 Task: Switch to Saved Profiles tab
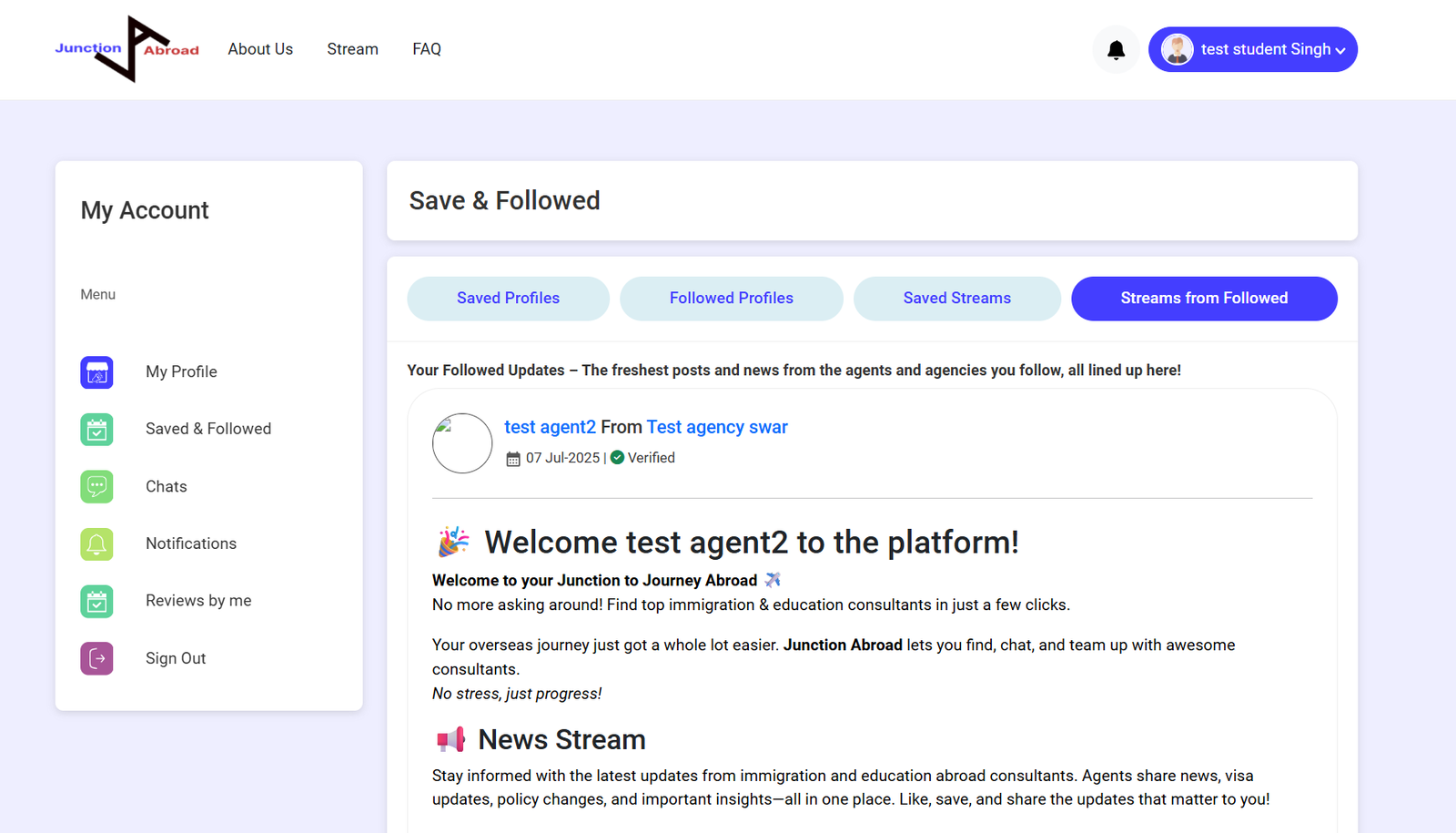(508, 299)
